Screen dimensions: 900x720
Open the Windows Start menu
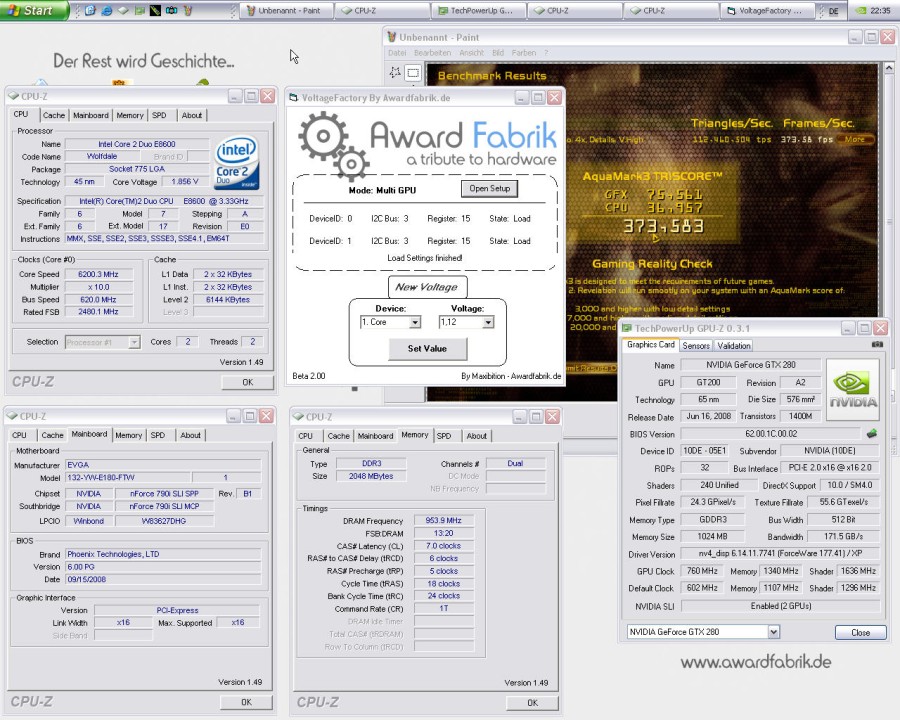34,10
